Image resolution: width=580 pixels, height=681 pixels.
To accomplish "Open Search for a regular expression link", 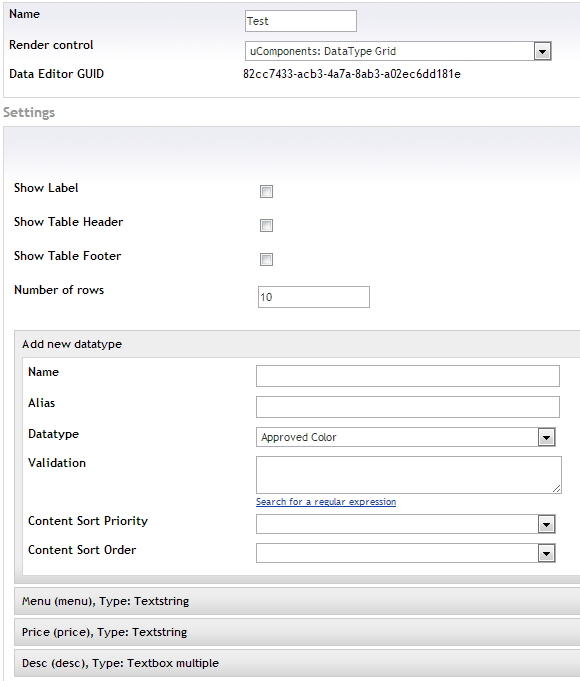I will (x=326, y=502).
